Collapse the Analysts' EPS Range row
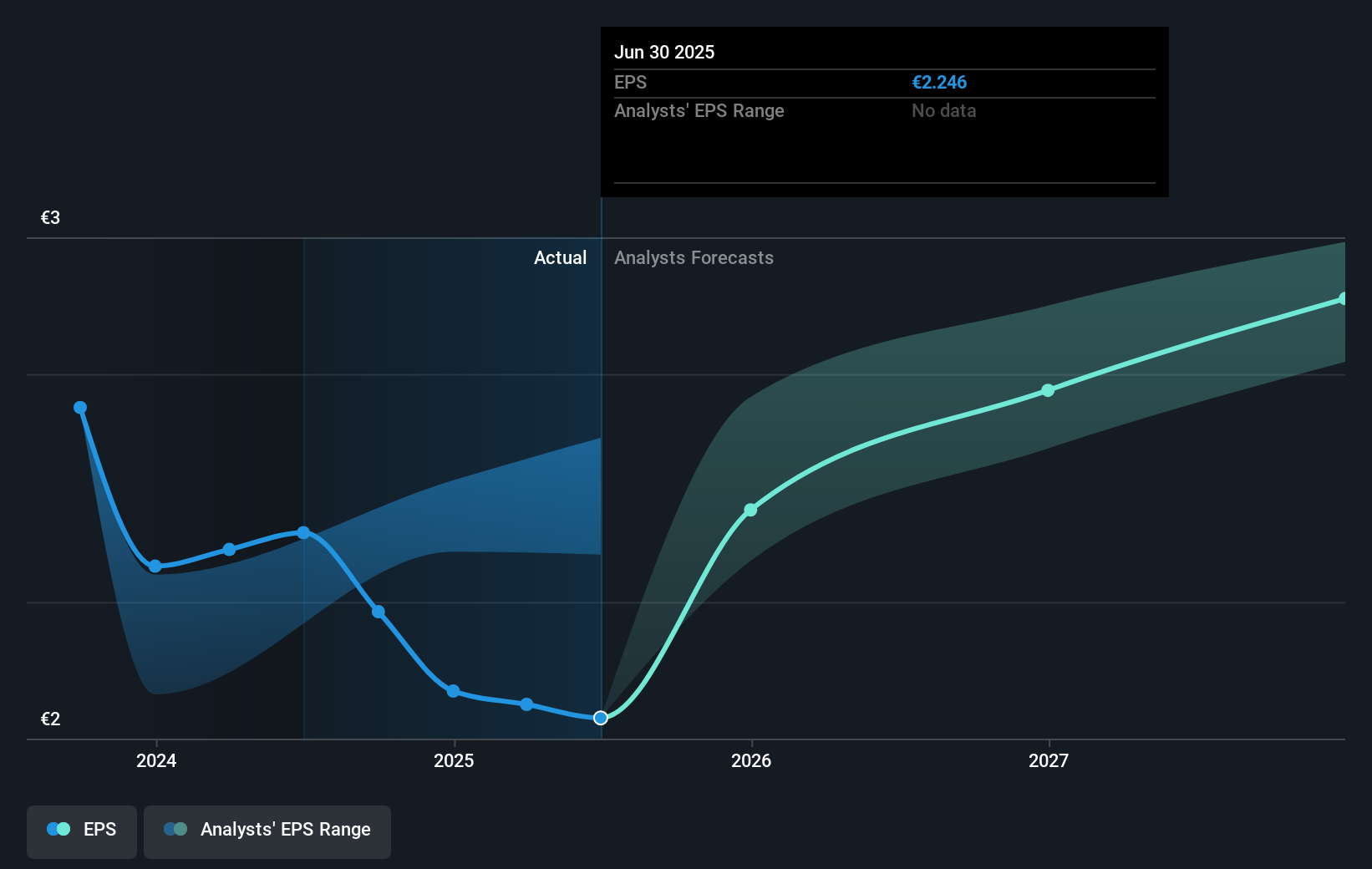 pyautogui.click(x=699, y=110)
